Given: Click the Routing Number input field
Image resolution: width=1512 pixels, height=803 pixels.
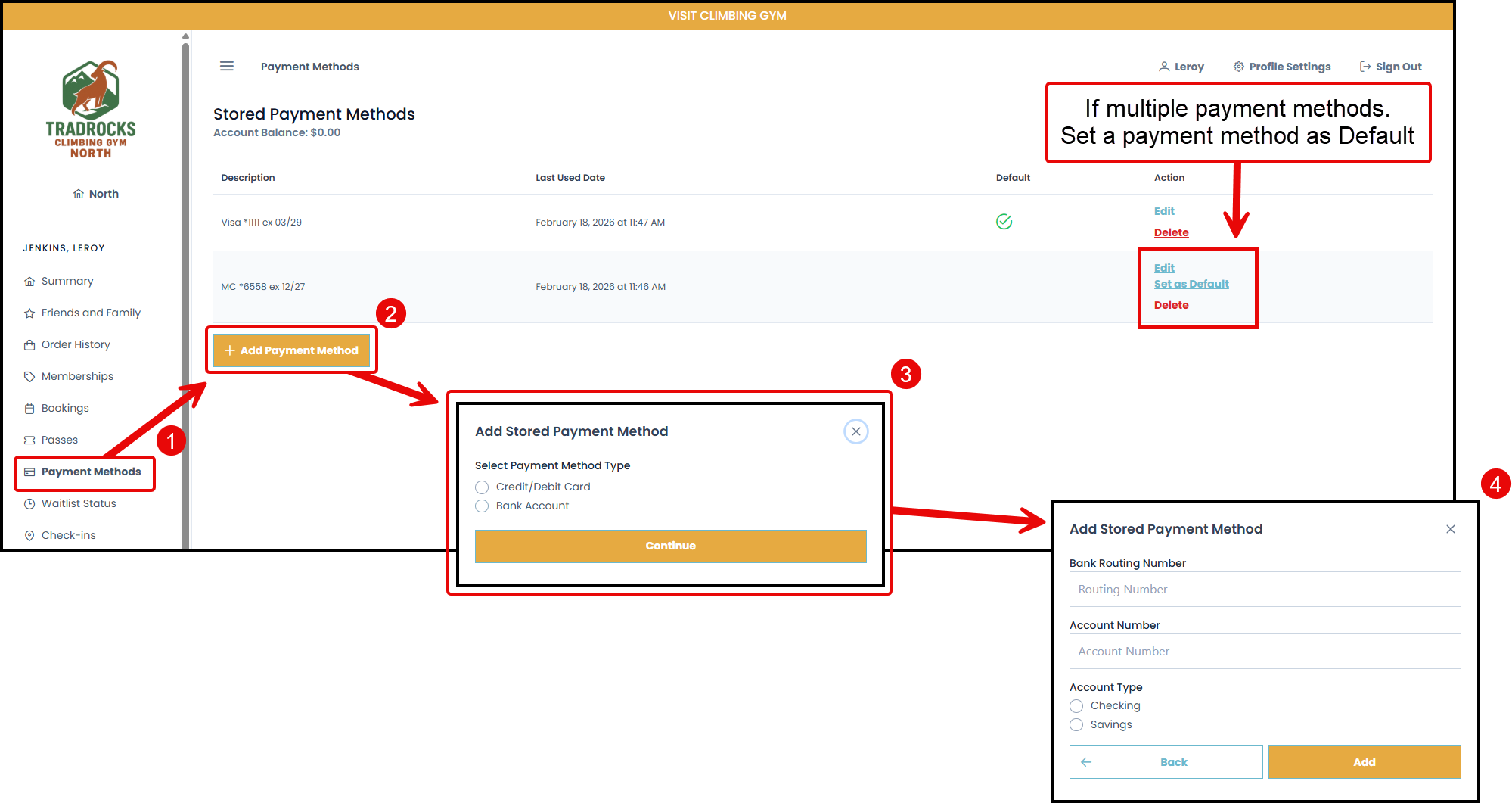Looking at the screenshot, I should 1265,590.
